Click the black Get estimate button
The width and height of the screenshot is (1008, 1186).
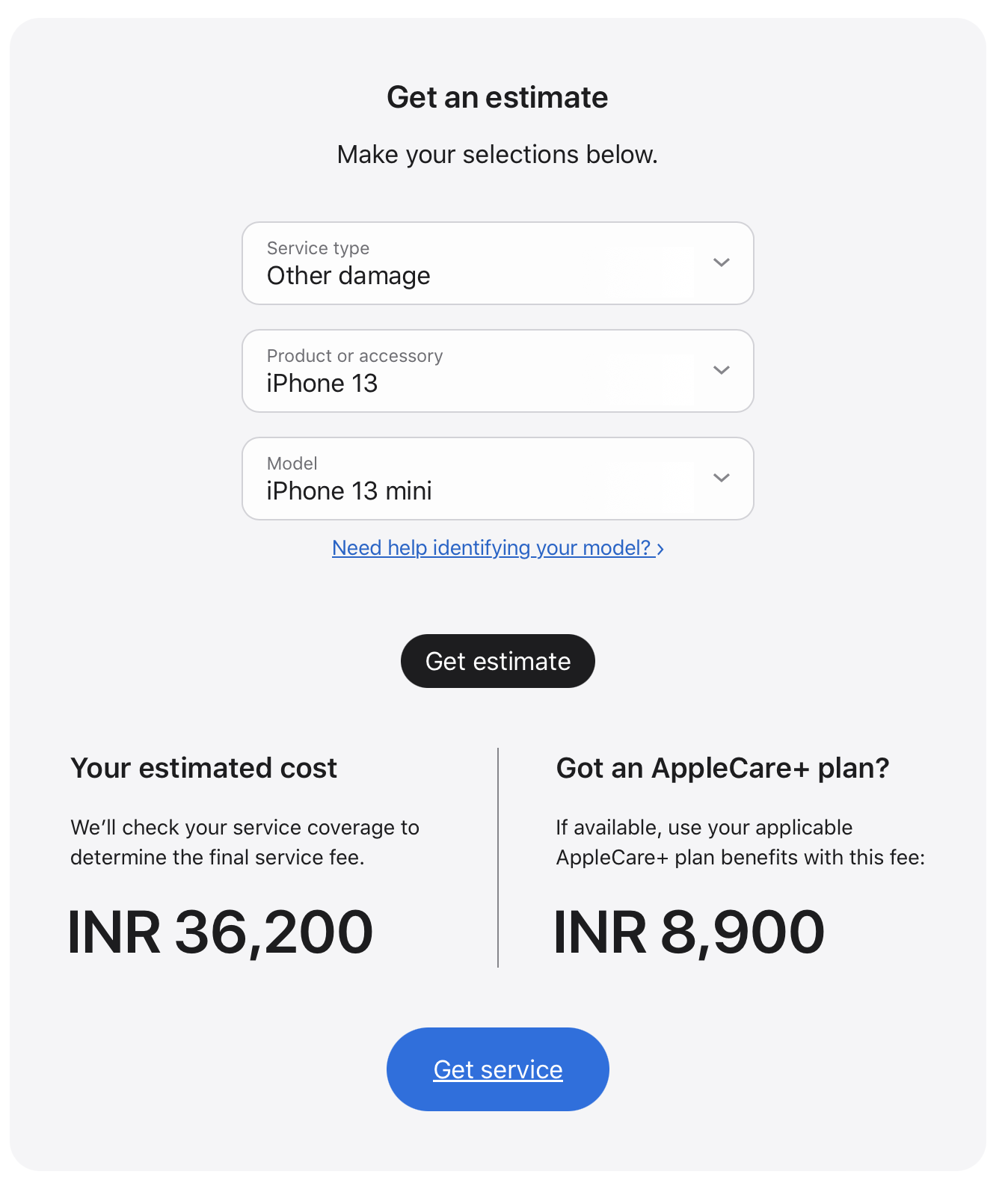pos(498,661)
